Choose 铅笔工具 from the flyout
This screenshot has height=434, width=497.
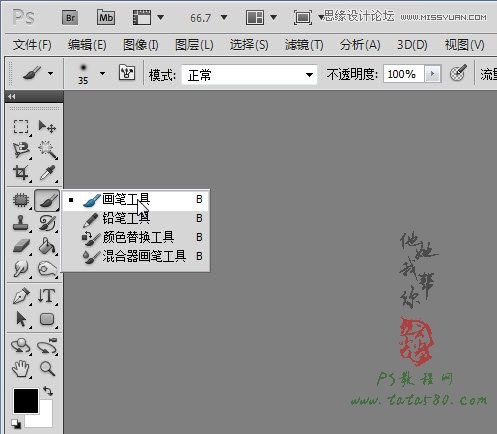[136, 219]
